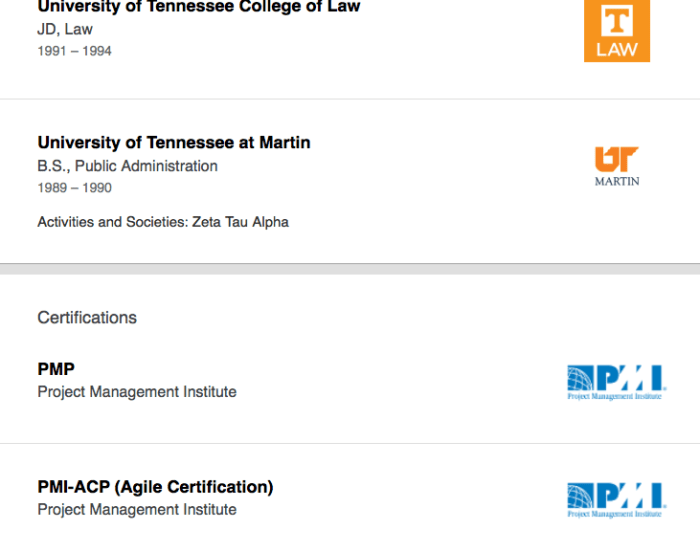
Task: Click the separator line between the two schools
Action: [350, 99]
